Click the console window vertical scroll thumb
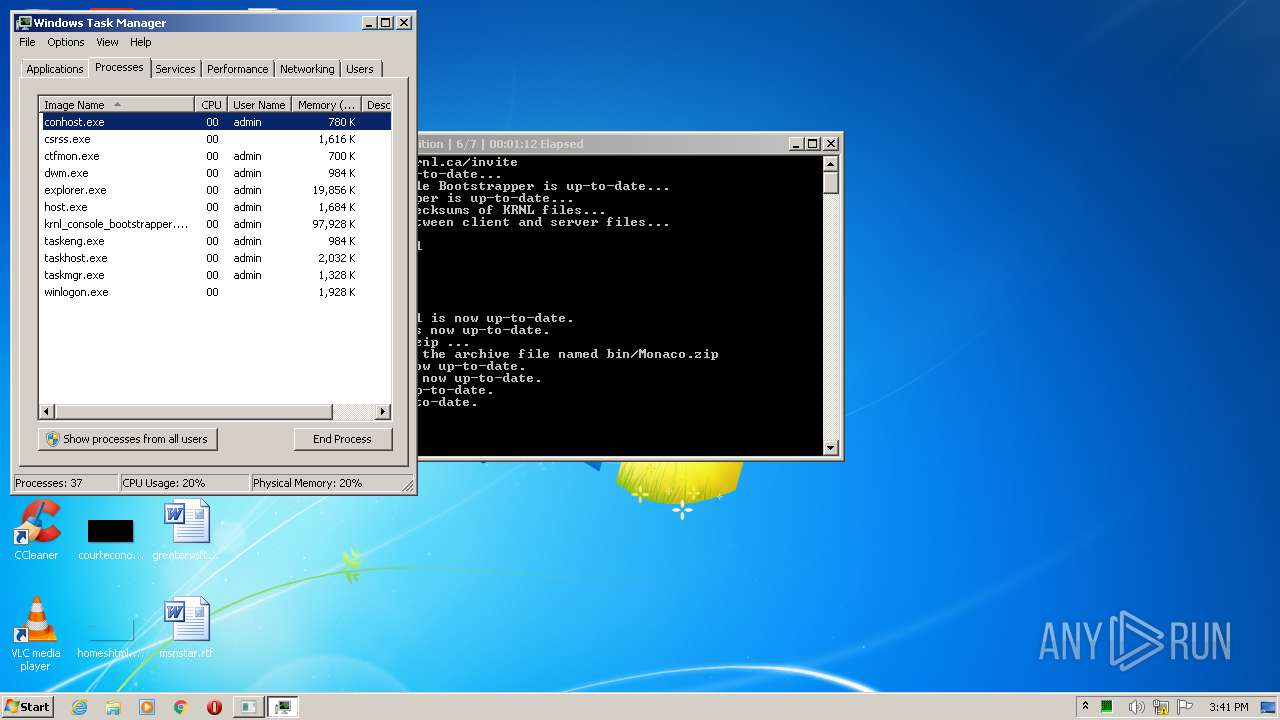The image size is (1280, 720). coord(830,182)
